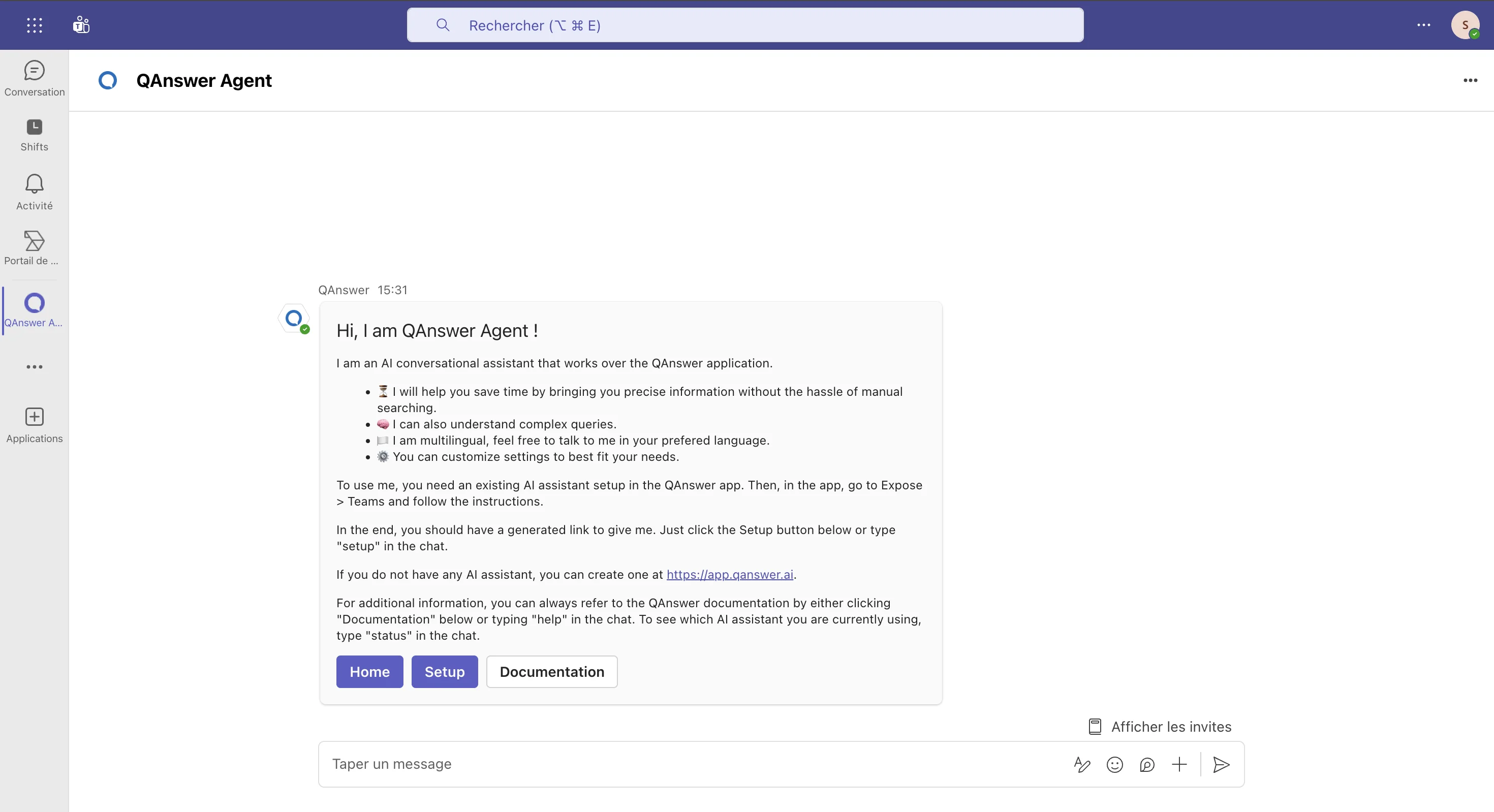This screenshot has height=812, width=1494.
Task: Select QAnswer Agent in the sidebar
Action: coord(34,310)
